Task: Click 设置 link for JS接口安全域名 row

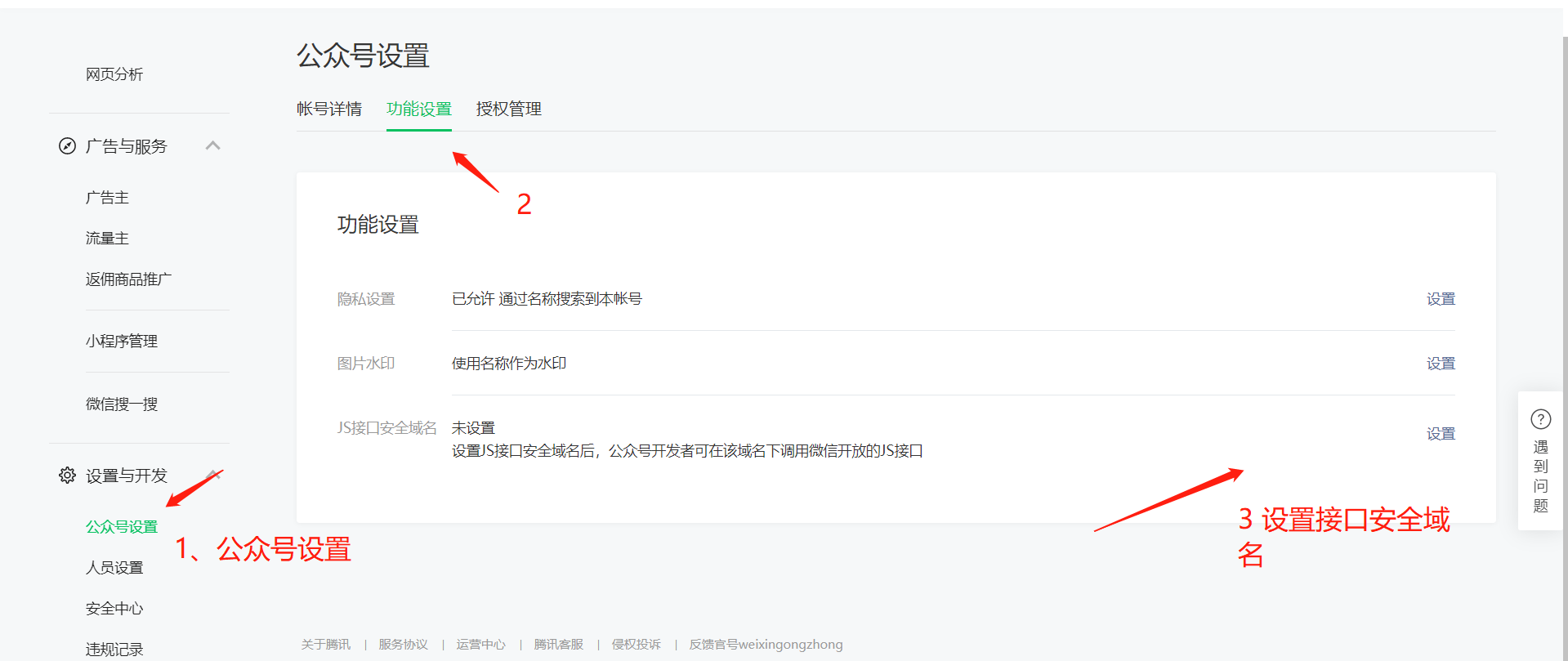Action: pyautogui.click(x=1441, y=434)
